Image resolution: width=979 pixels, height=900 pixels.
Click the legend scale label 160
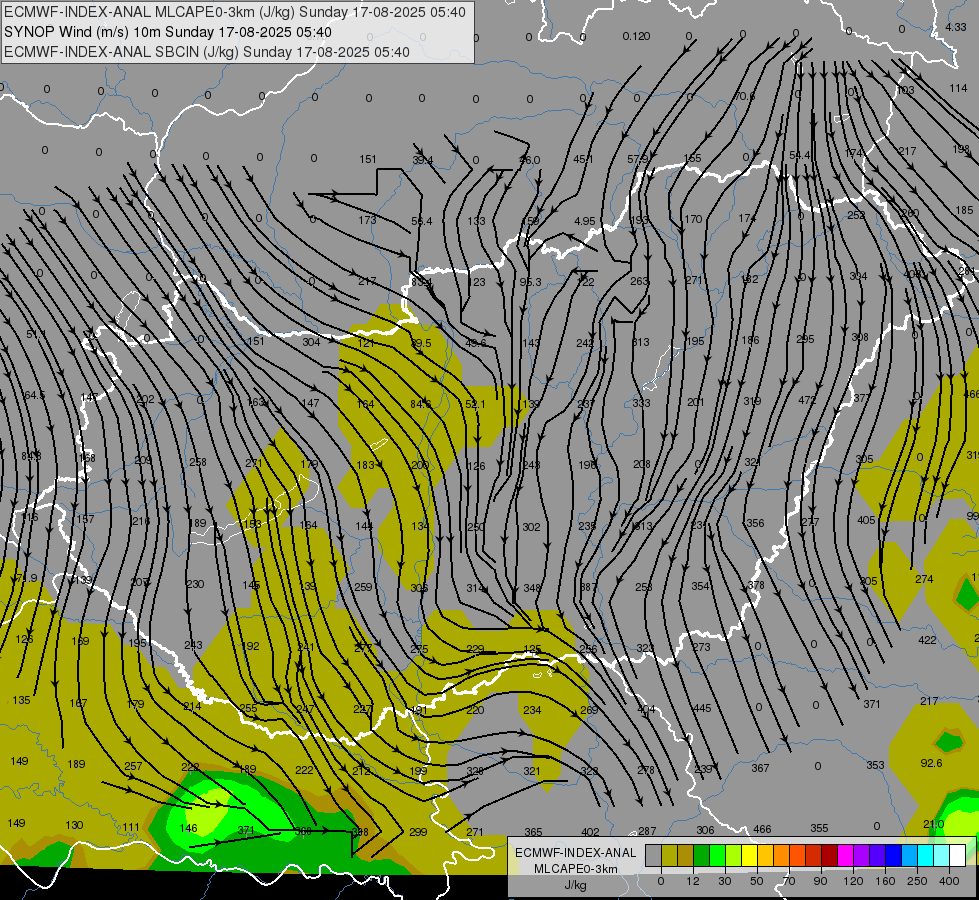point(885,881)
